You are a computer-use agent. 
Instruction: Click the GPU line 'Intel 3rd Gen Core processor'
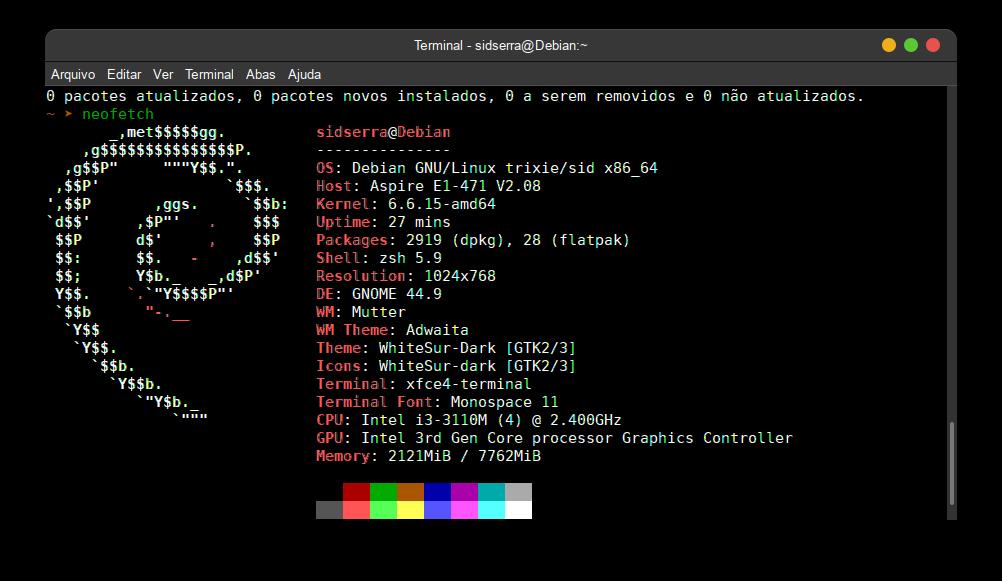coord(486,438)
